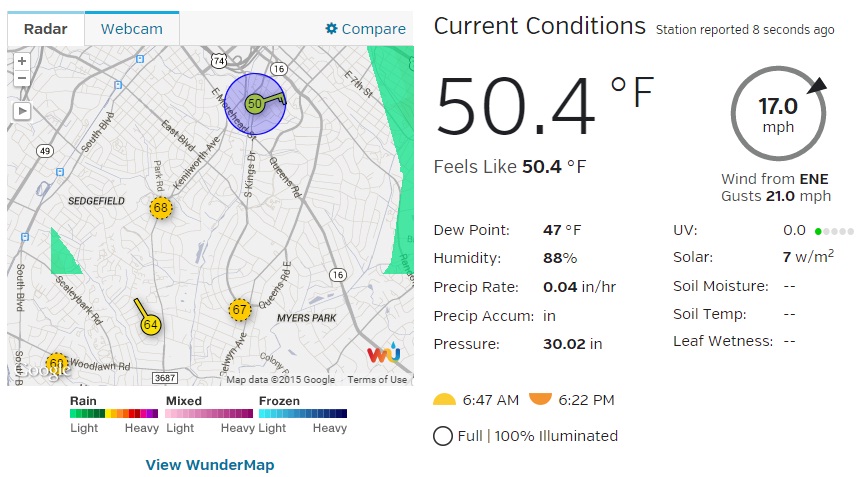Click the Frozen precipitation color legend bar
The width and height of the screenshot is (864, 477).
pyautogui.click(x=303, y=414)
